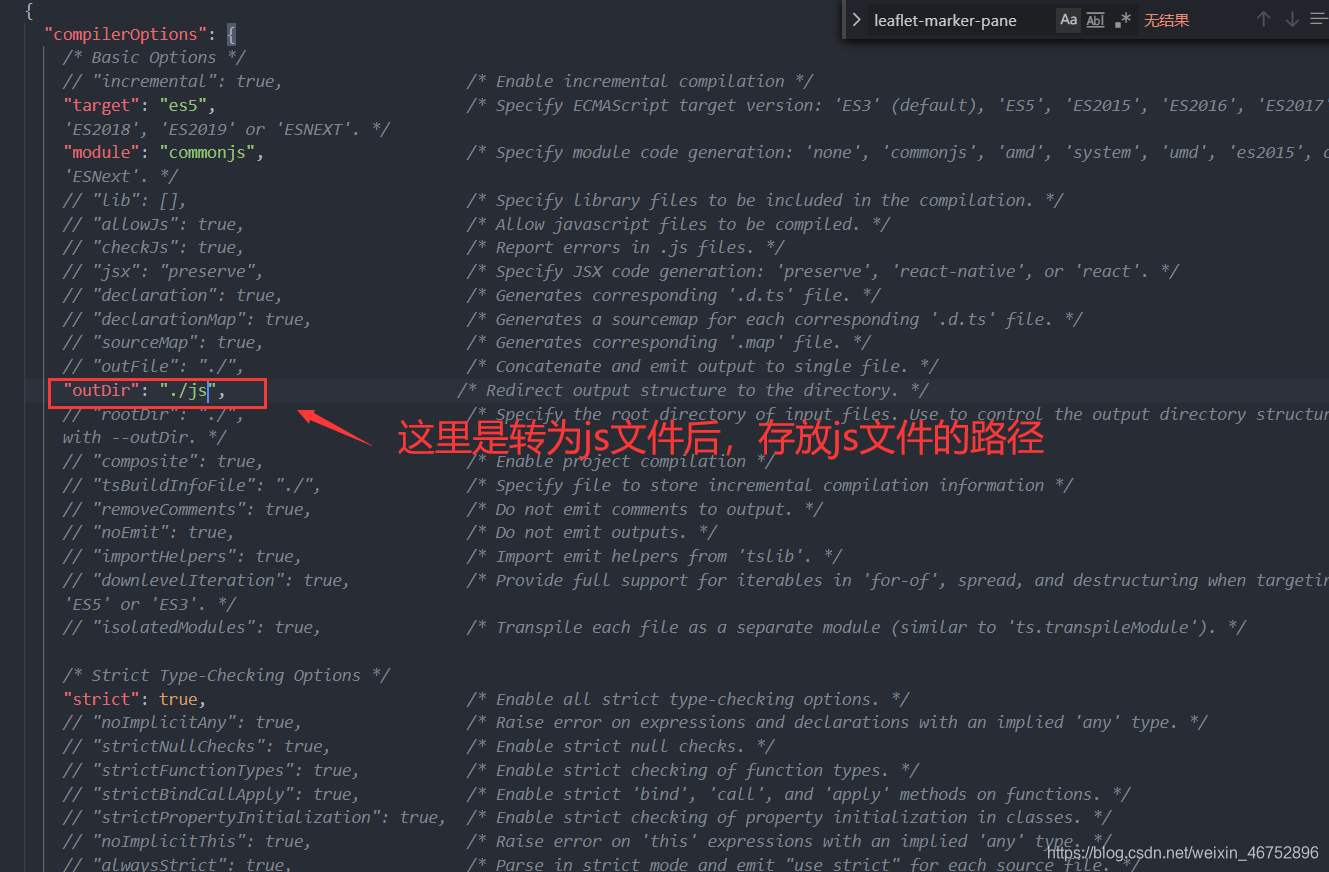This screenshot has height=872, width=1329.
Task: Click the "Report errors in .js files" comment
Action: 626,247
